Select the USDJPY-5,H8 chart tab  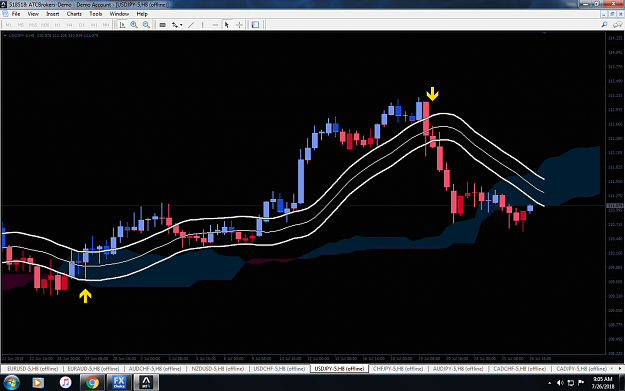(x=339, y=369)
